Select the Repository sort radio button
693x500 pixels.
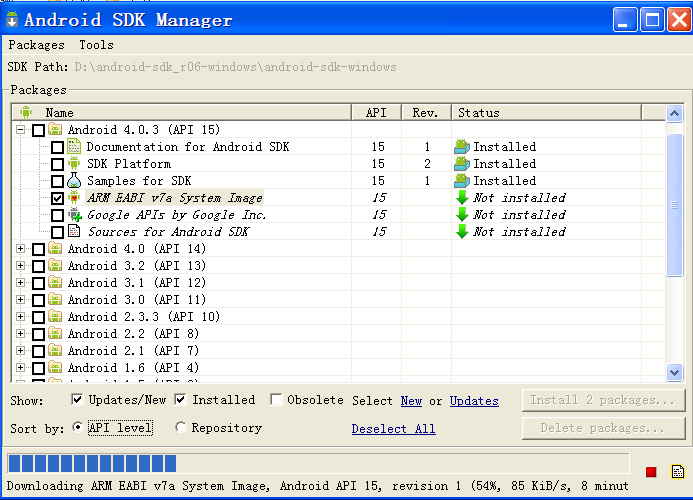point(181,428)
